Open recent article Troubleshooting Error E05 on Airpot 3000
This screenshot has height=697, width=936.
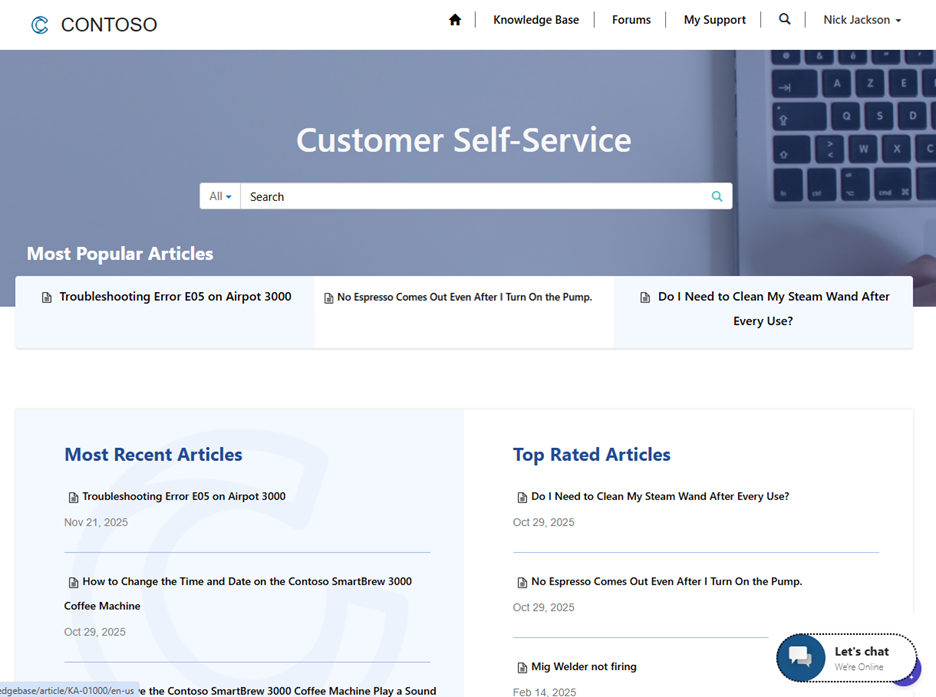184,496
